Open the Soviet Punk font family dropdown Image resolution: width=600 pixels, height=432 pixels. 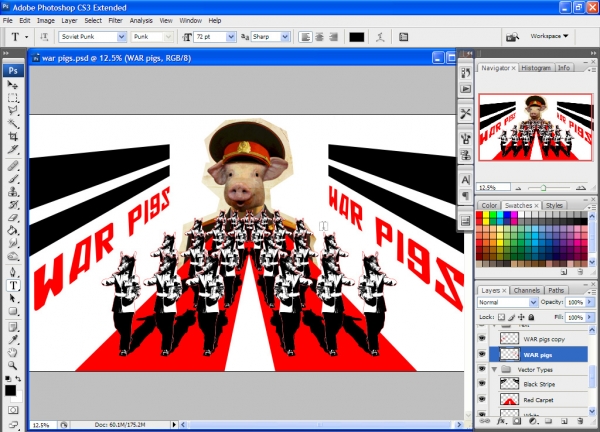(x=121, y=37)
